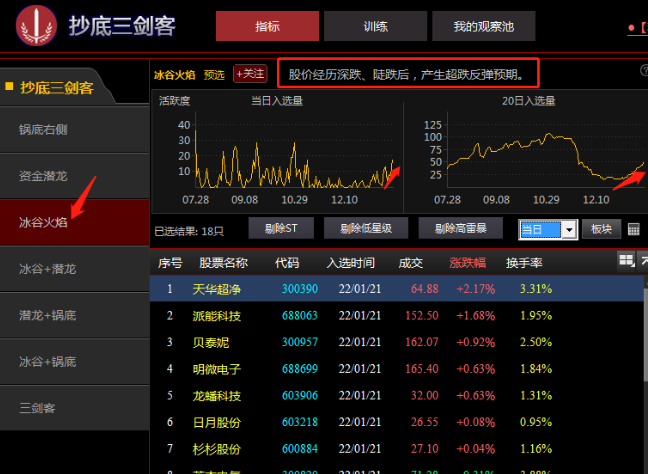Switch to the 指标 tab
Viewport: 648px width, 474px height.
(267, 26)
